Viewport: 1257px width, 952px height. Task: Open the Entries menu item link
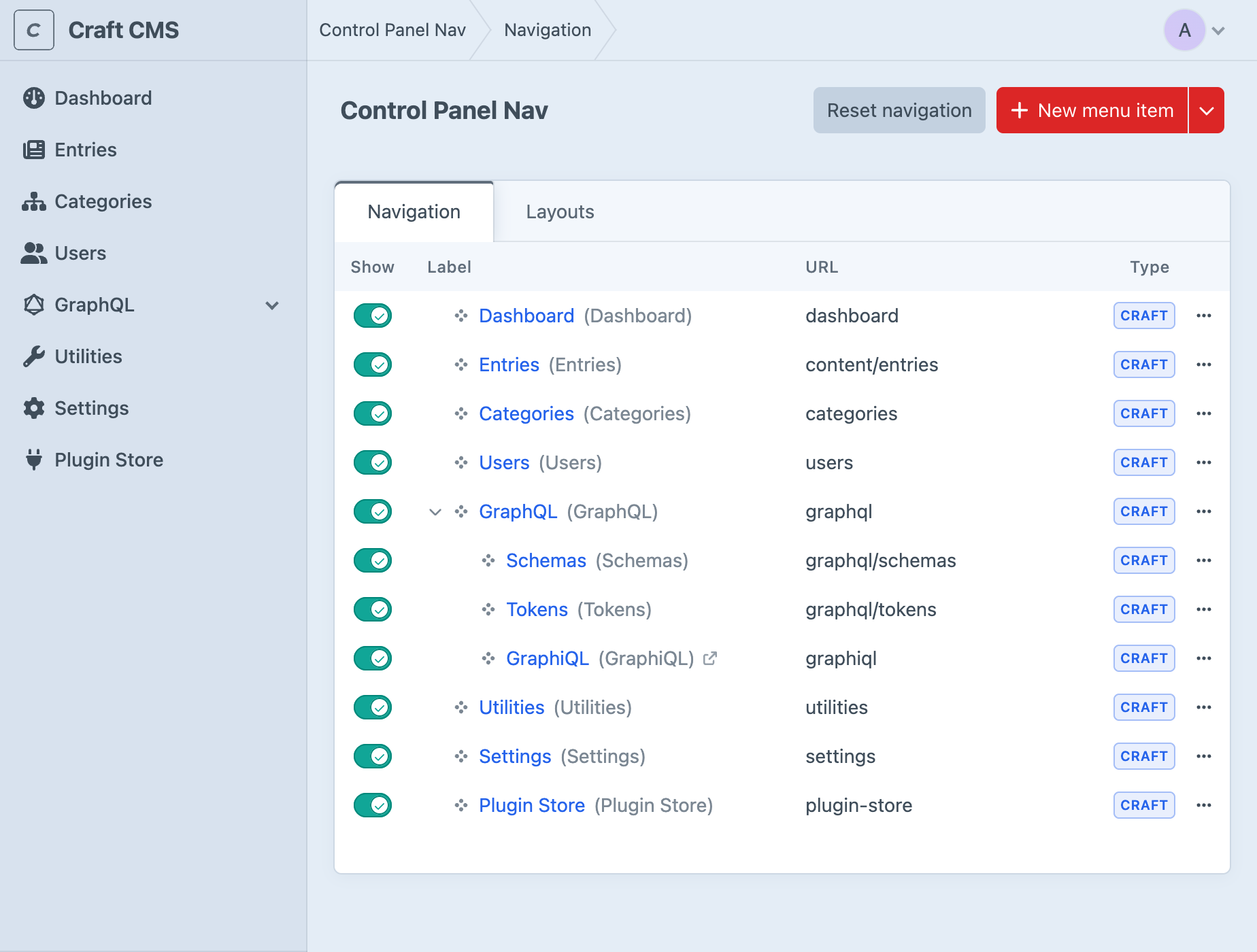coord(509,364)
